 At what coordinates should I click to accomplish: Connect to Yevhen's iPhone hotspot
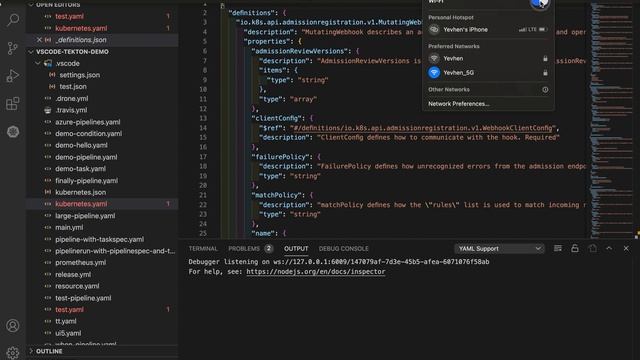(488, 29)
